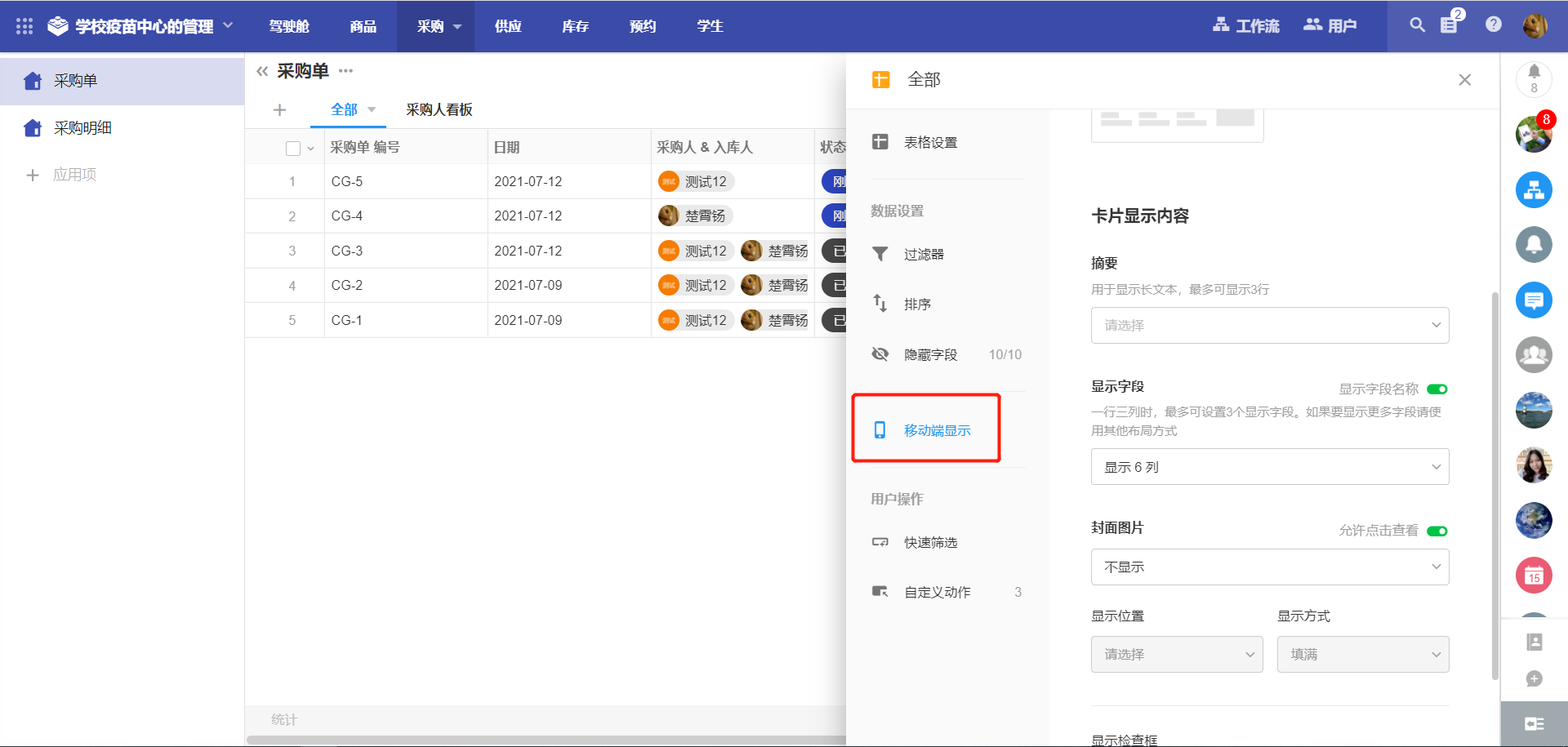Viewport: 1568px width, 747px height.
Task: Click the search magnifier icon in top bar
Action: 1417,25
